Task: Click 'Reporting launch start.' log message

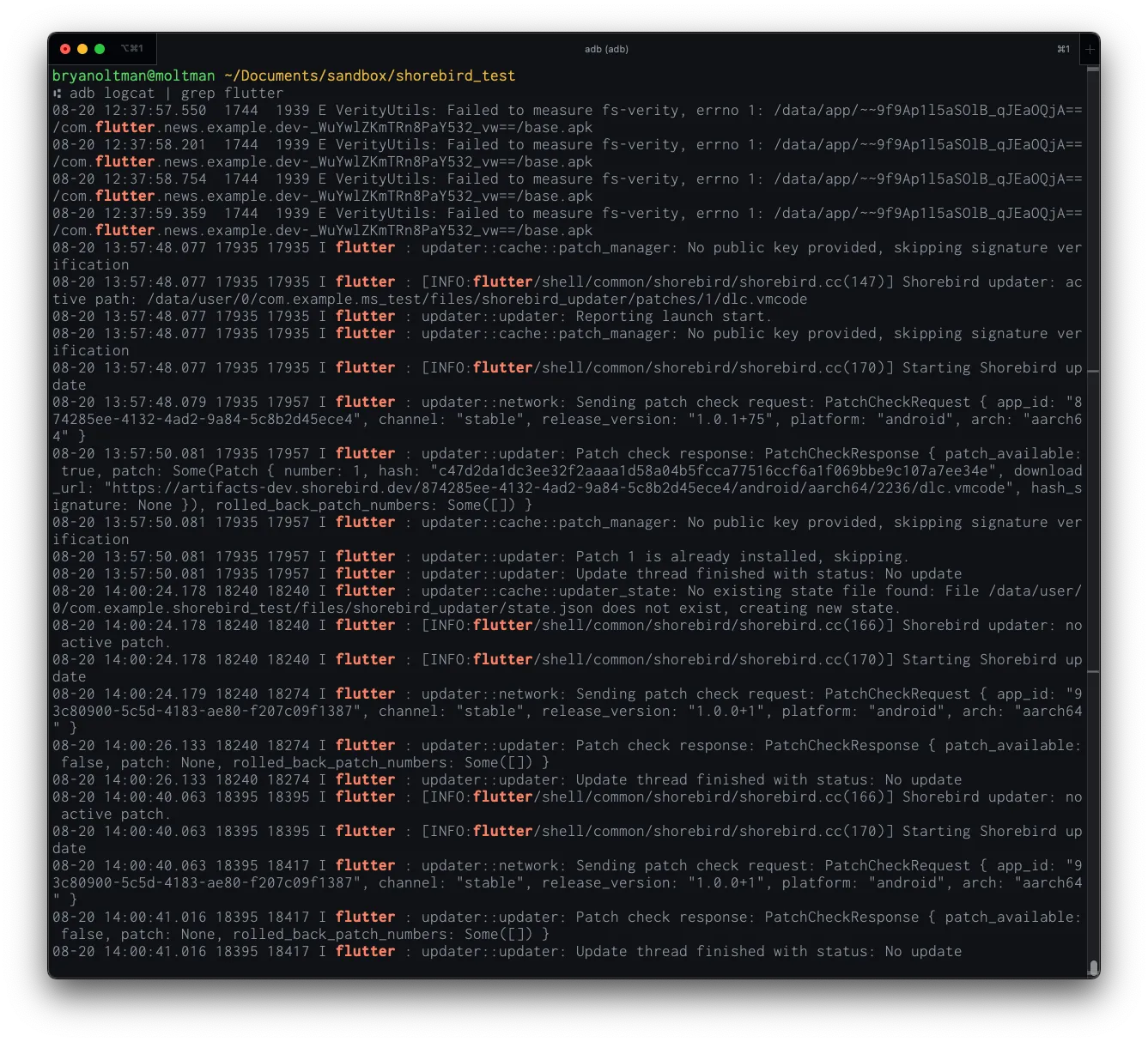Action: [x=674, y=316]
